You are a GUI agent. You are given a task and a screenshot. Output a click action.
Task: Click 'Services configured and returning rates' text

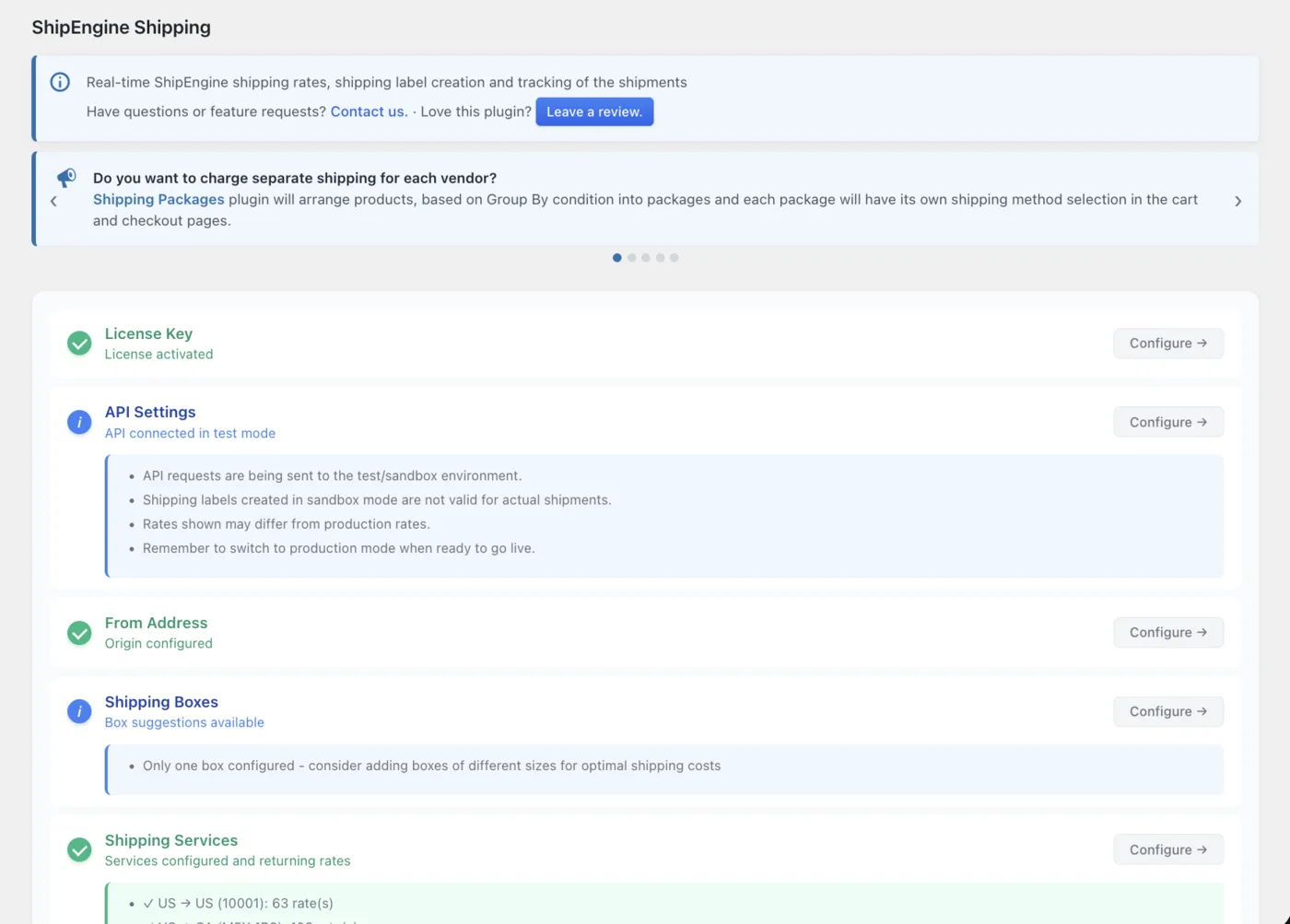(228, 860)
